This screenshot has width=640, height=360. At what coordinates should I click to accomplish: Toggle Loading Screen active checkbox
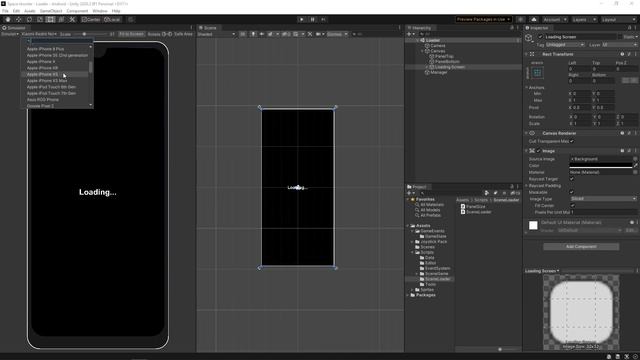[540, 37]
